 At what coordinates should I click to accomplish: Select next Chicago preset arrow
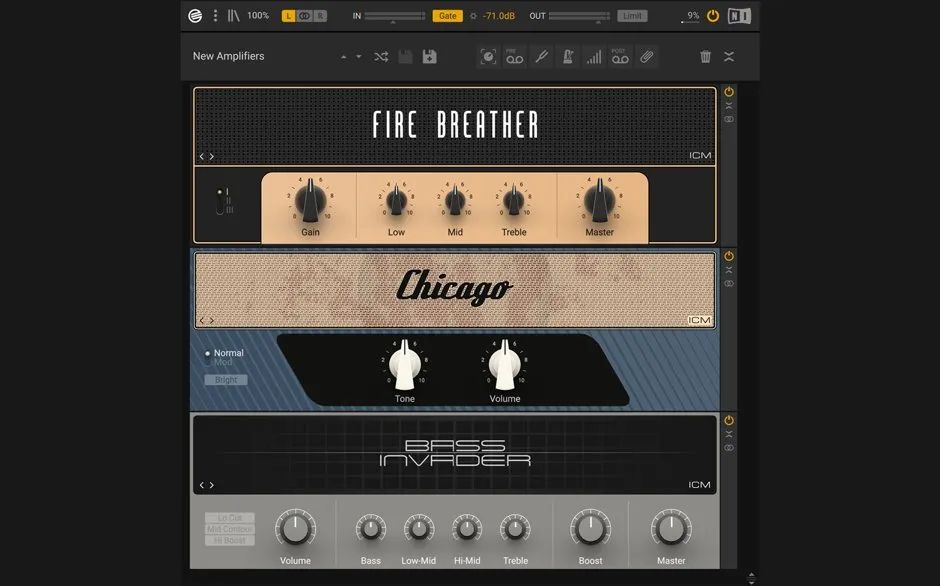pyautogui.click(x=212, y=320)
